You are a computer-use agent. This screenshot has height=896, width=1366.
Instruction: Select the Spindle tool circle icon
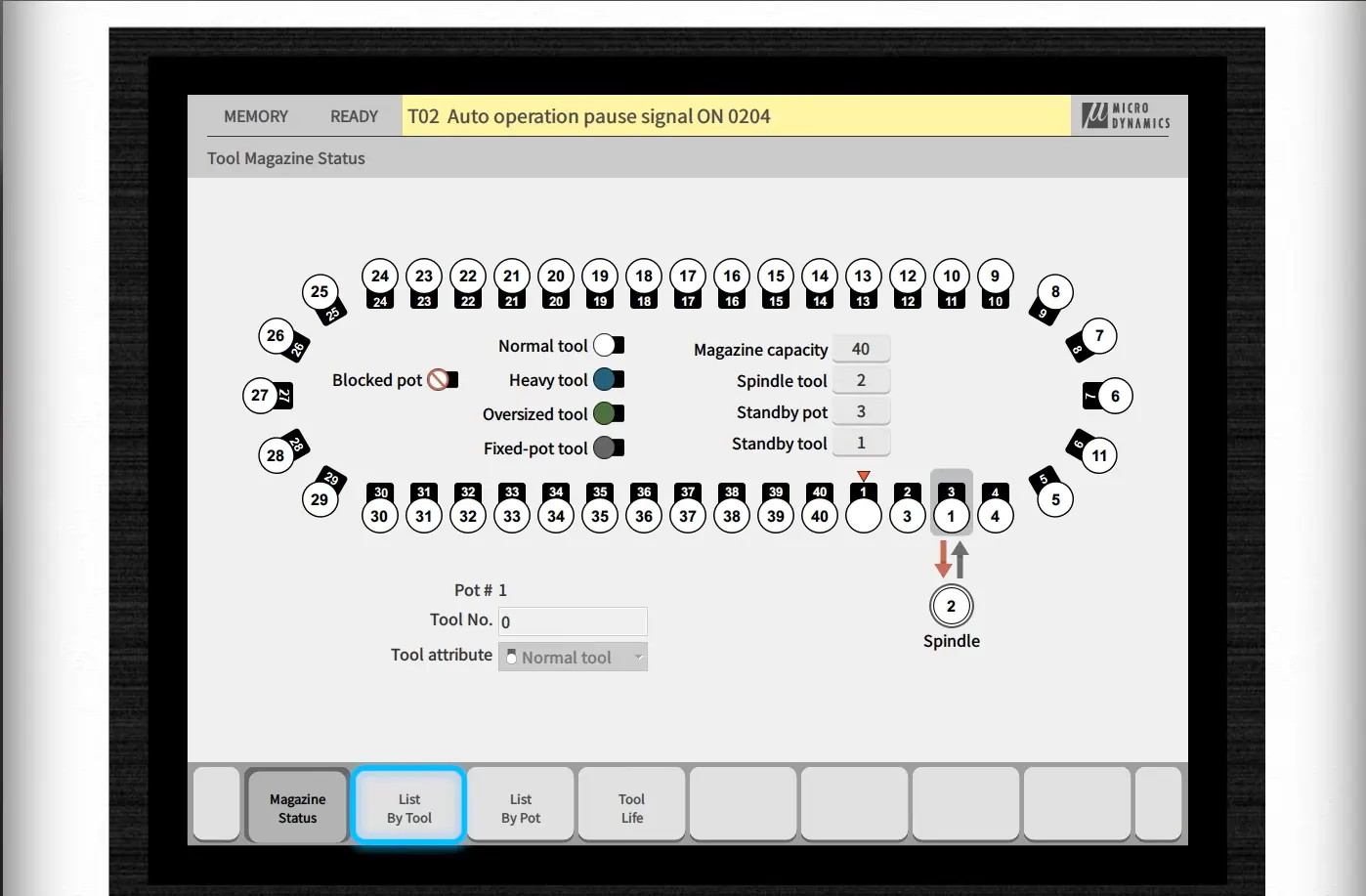951,606
